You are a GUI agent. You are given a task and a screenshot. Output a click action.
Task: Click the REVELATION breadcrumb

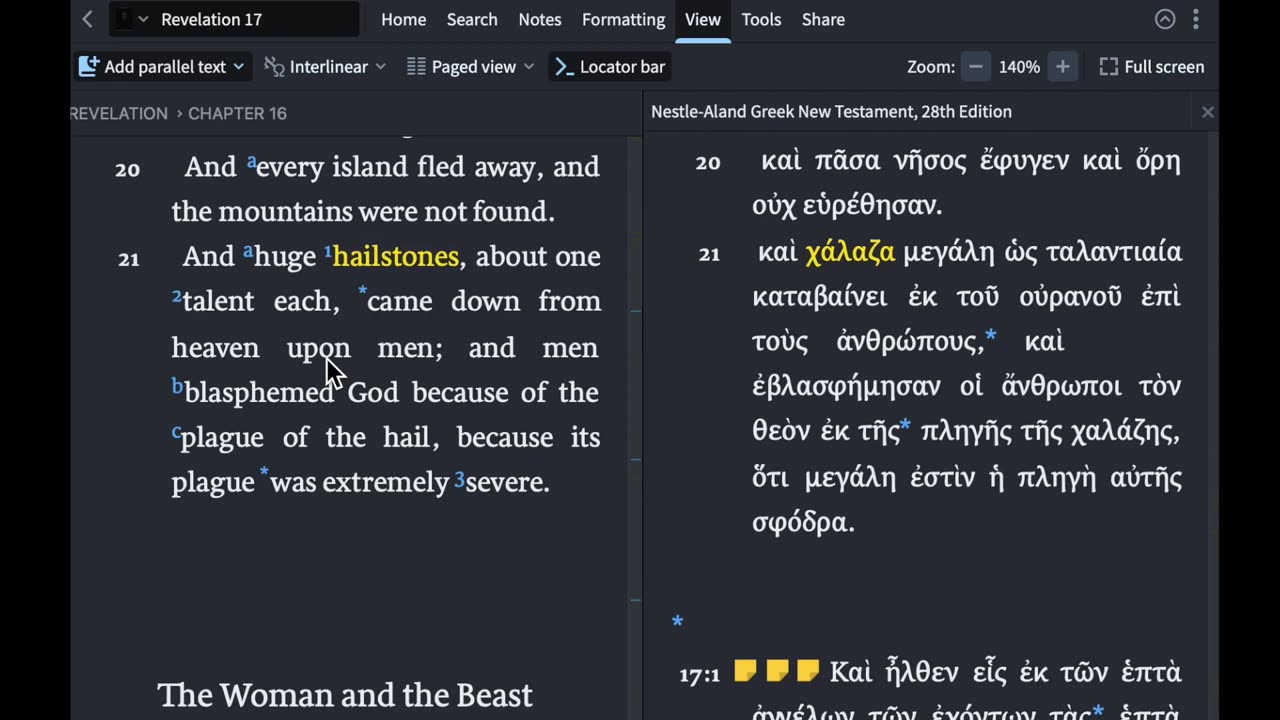point(119,113)
